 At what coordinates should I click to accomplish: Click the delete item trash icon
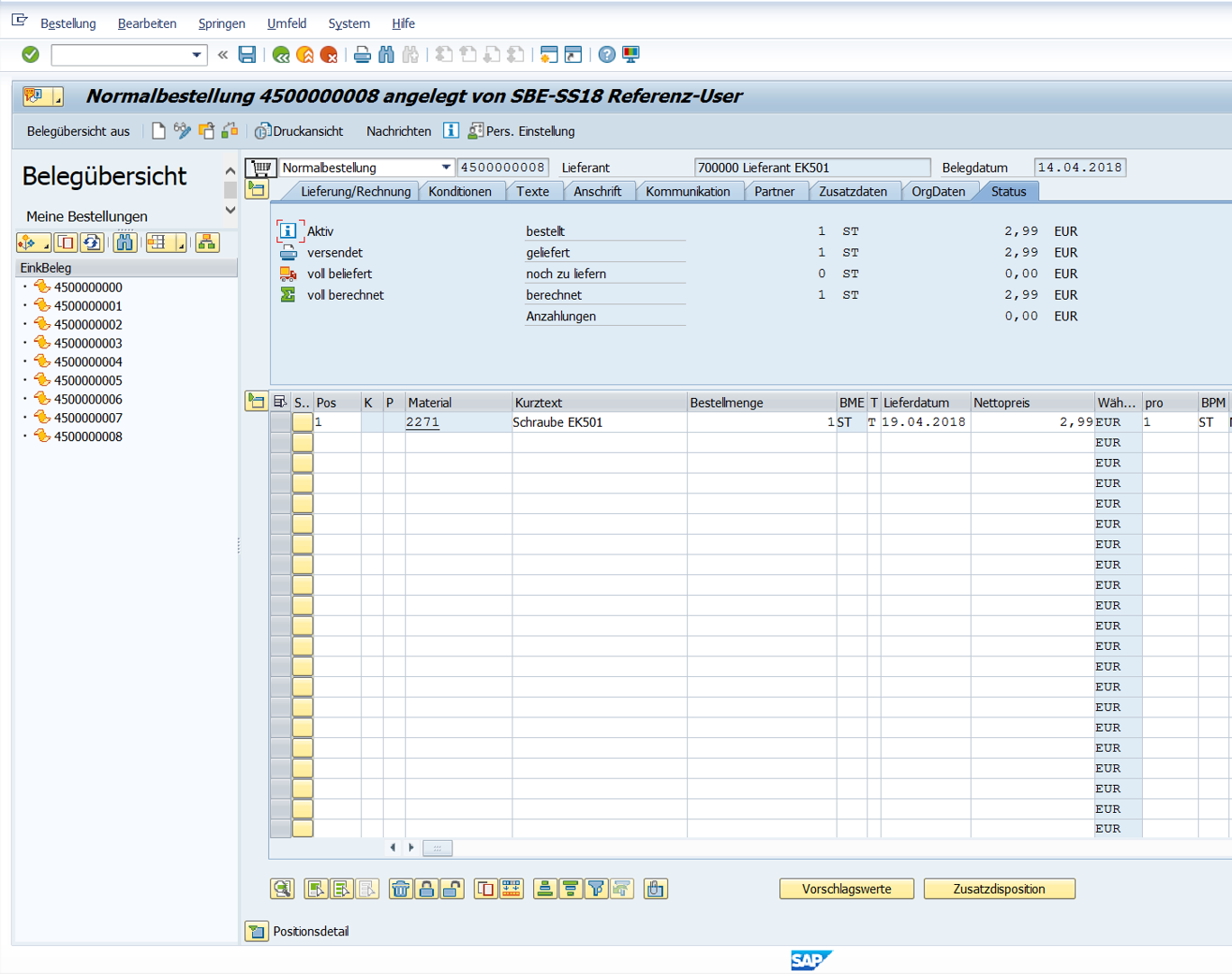401,889
